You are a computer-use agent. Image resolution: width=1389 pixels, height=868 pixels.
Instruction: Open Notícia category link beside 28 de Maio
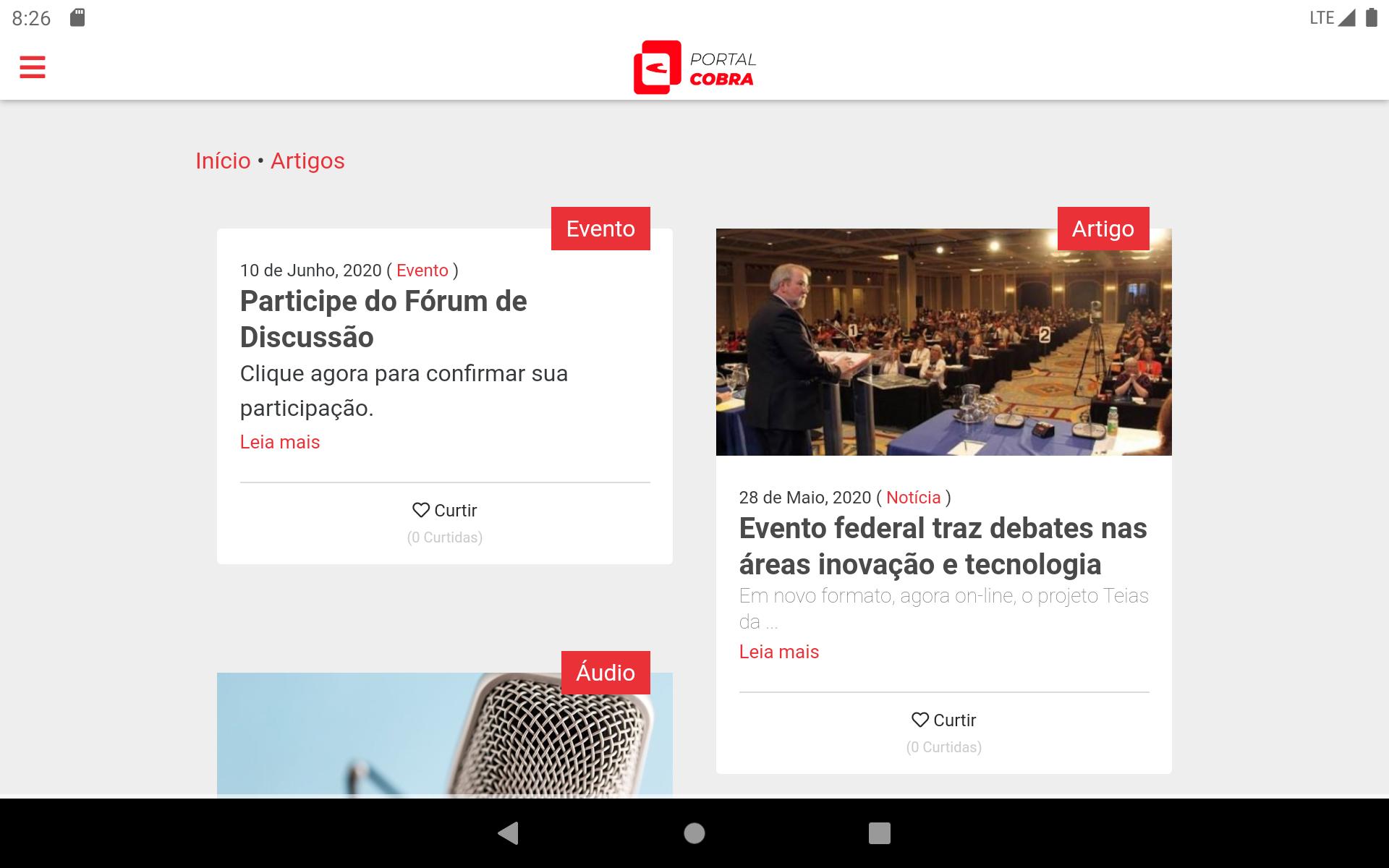914,498
